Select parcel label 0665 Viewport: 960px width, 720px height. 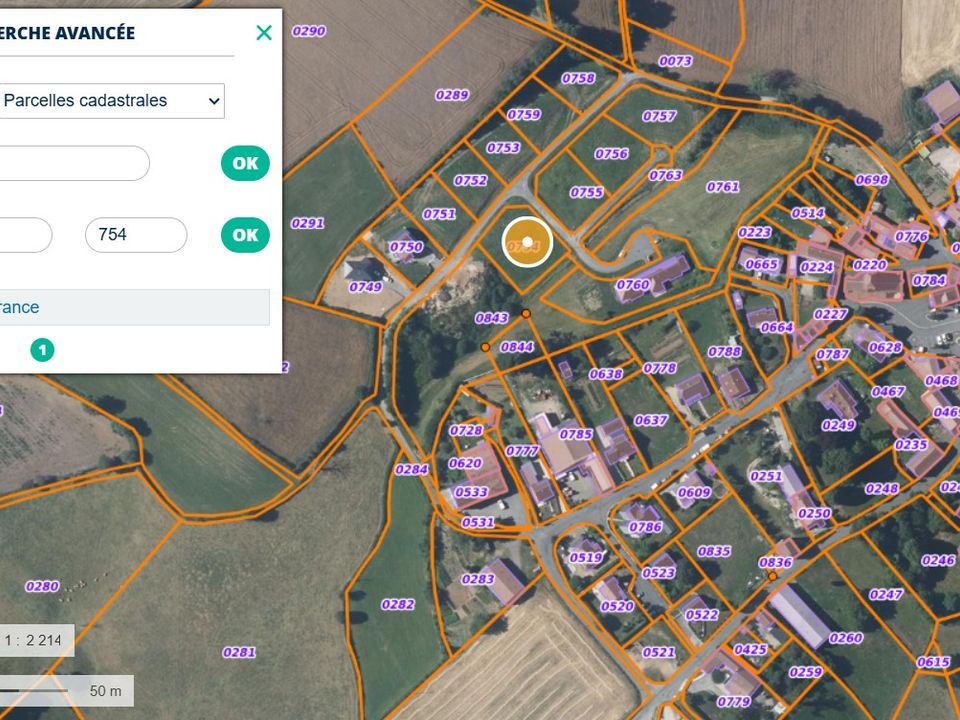762,264
